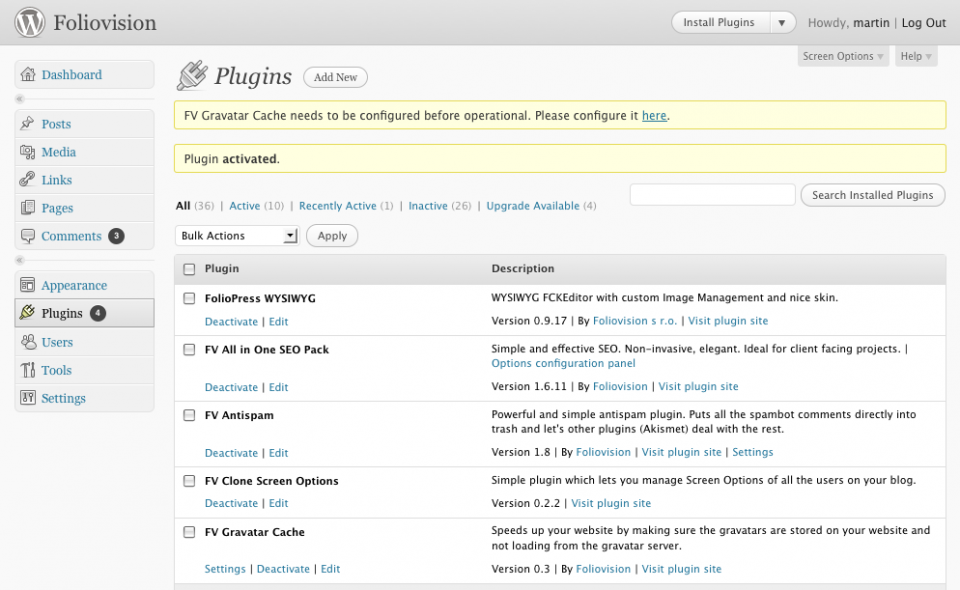
Task: Click the Comments speech bubble icon
Action: point(28,236)
